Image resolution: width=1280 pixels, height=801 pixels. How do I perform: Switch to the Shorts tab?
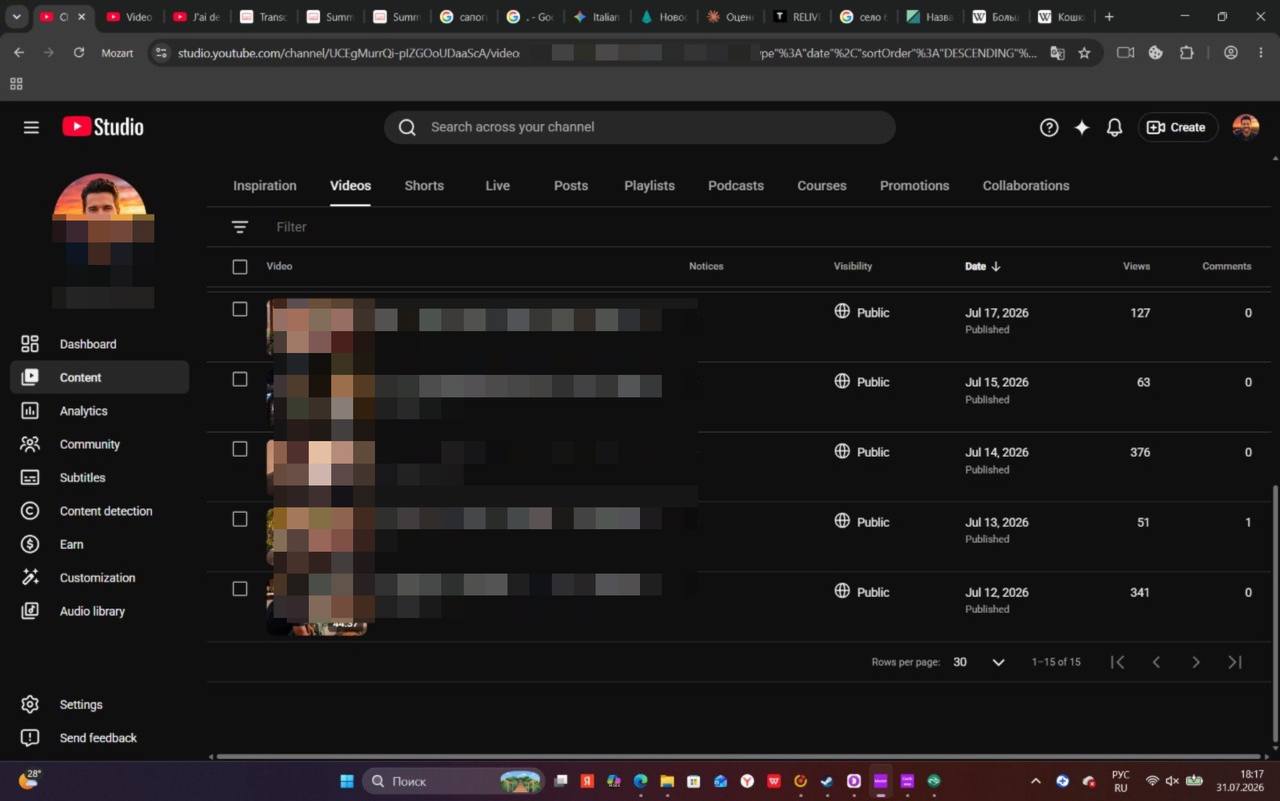[x=424, y=186]
